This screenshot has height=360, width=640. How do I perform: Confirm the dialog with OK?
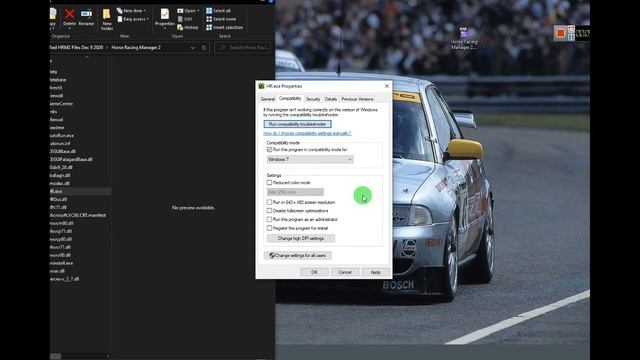click(314, 272)
